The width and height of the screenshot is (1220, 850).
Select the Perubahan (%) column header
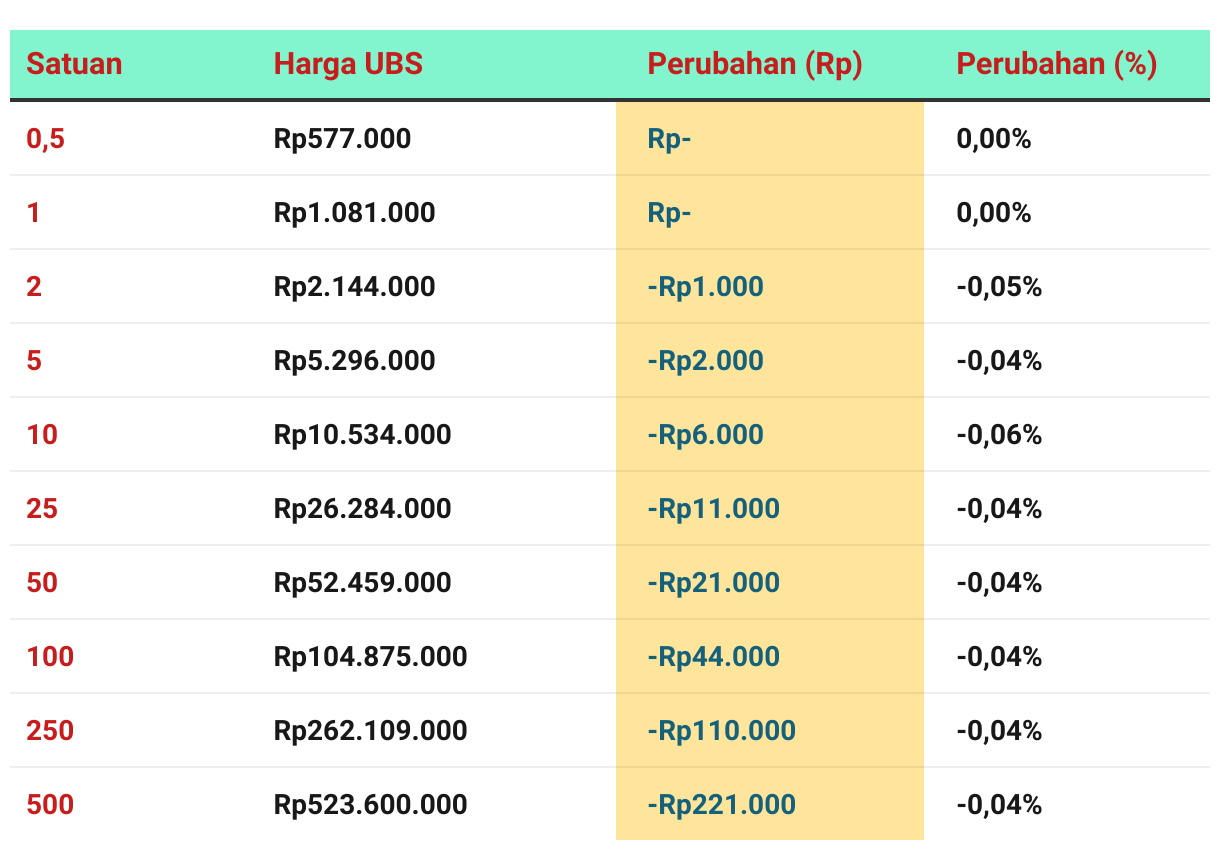click(x=1057, y=64)
